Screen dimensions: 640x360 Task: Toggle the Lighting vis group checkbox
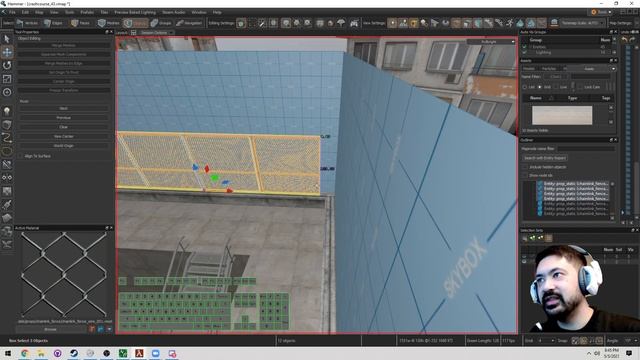[x=524, y=52]
